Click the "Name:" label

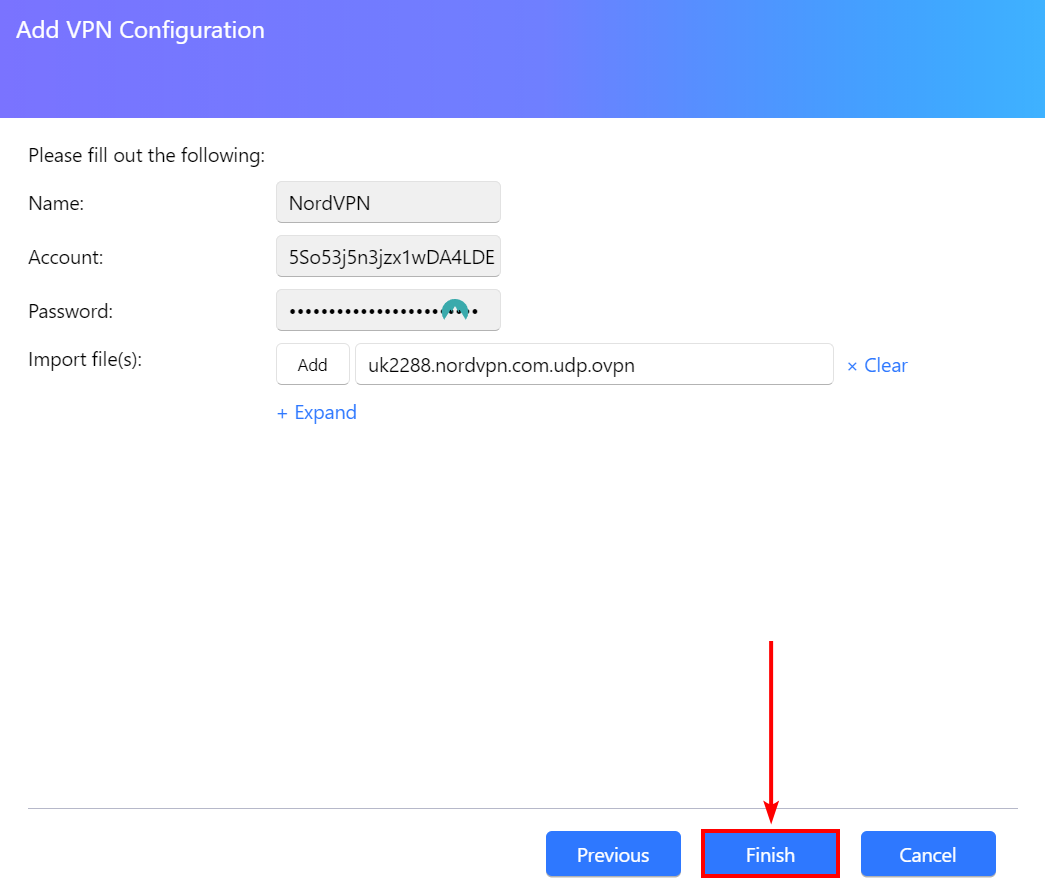coord(56,203)
